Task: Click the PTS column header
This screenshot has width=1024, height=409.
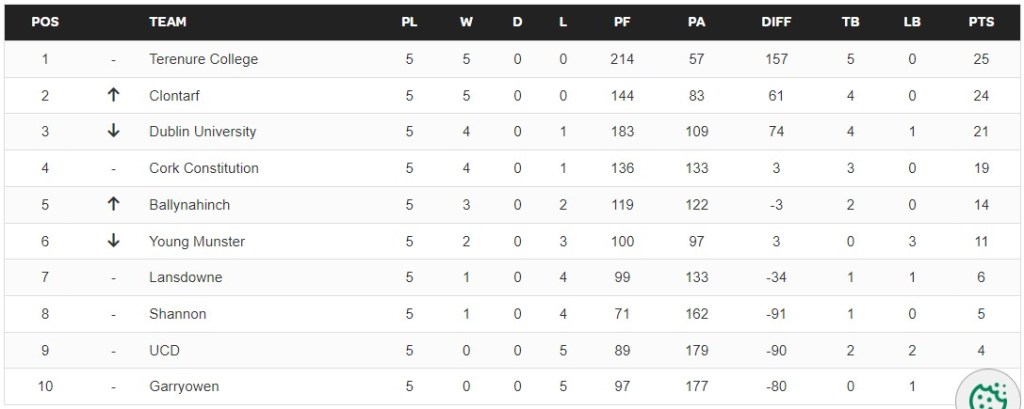Action: click(x=980, y=22)
